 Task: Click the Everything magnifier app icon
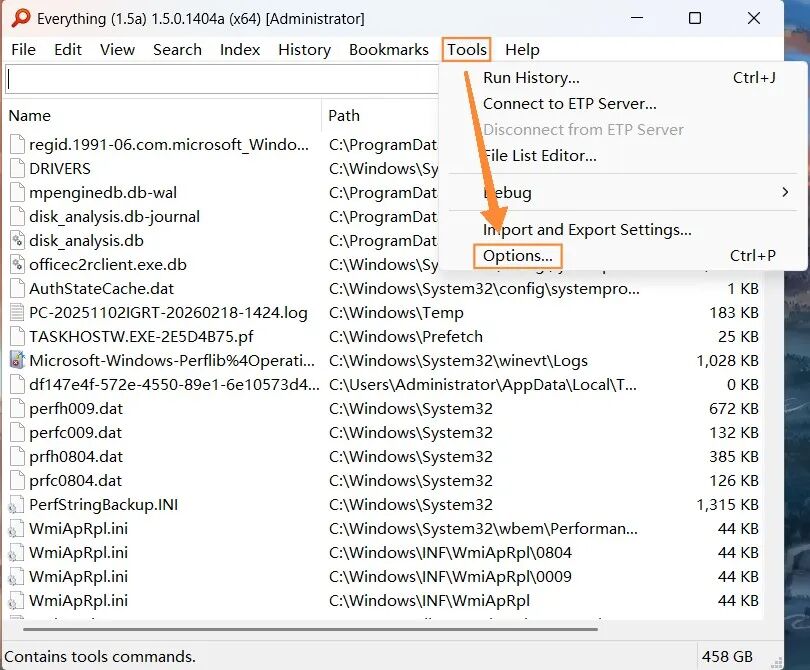click(21, 19)
